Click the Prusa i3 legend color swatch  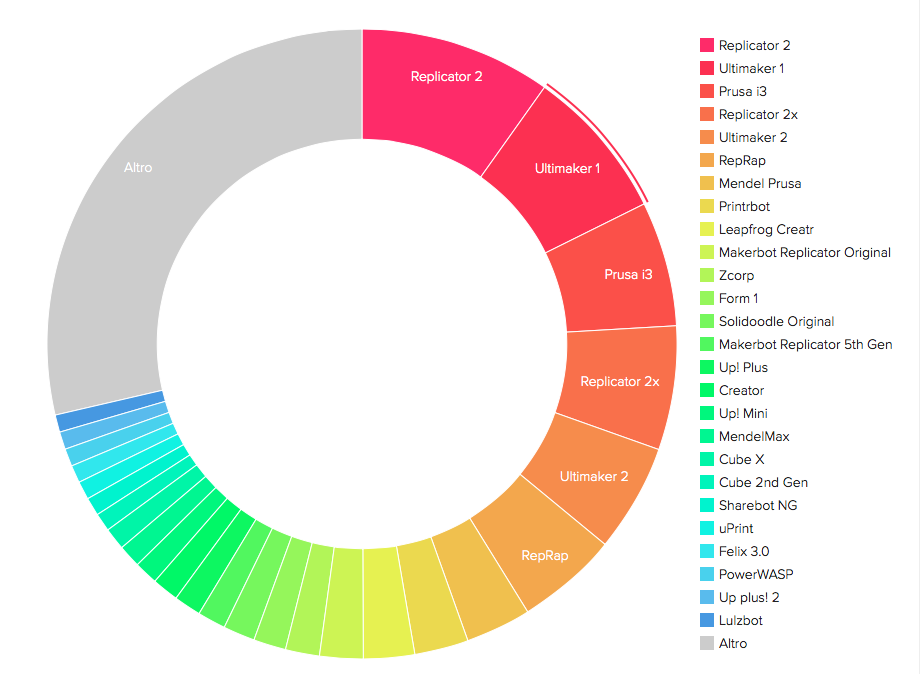[706, 91]
